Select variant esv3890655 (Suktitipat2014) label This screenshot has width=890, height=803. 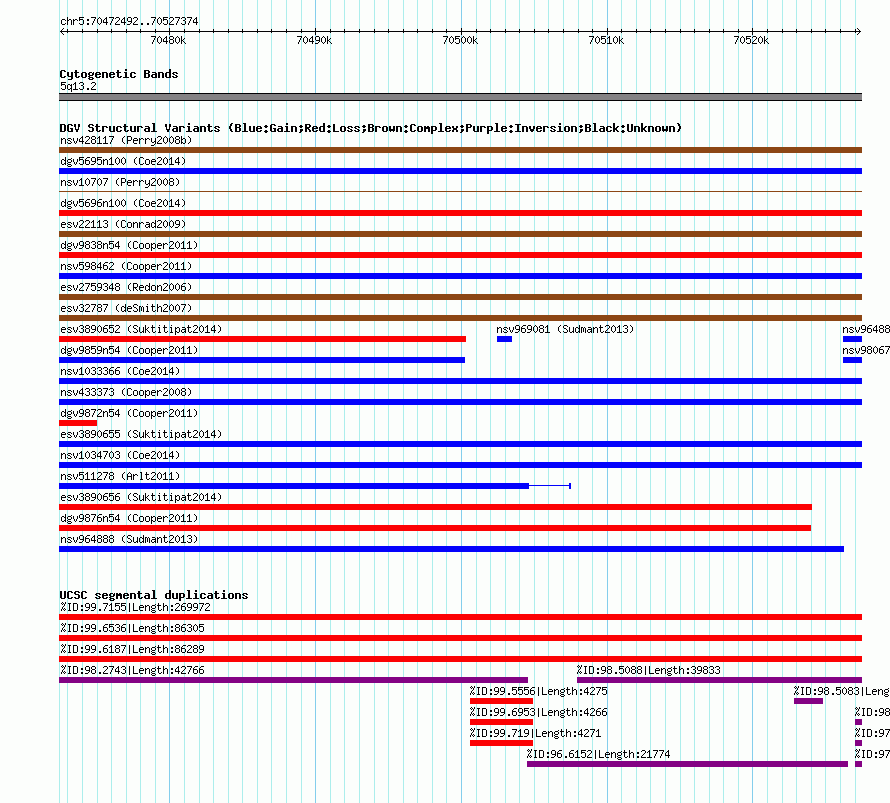click(141, 434)
